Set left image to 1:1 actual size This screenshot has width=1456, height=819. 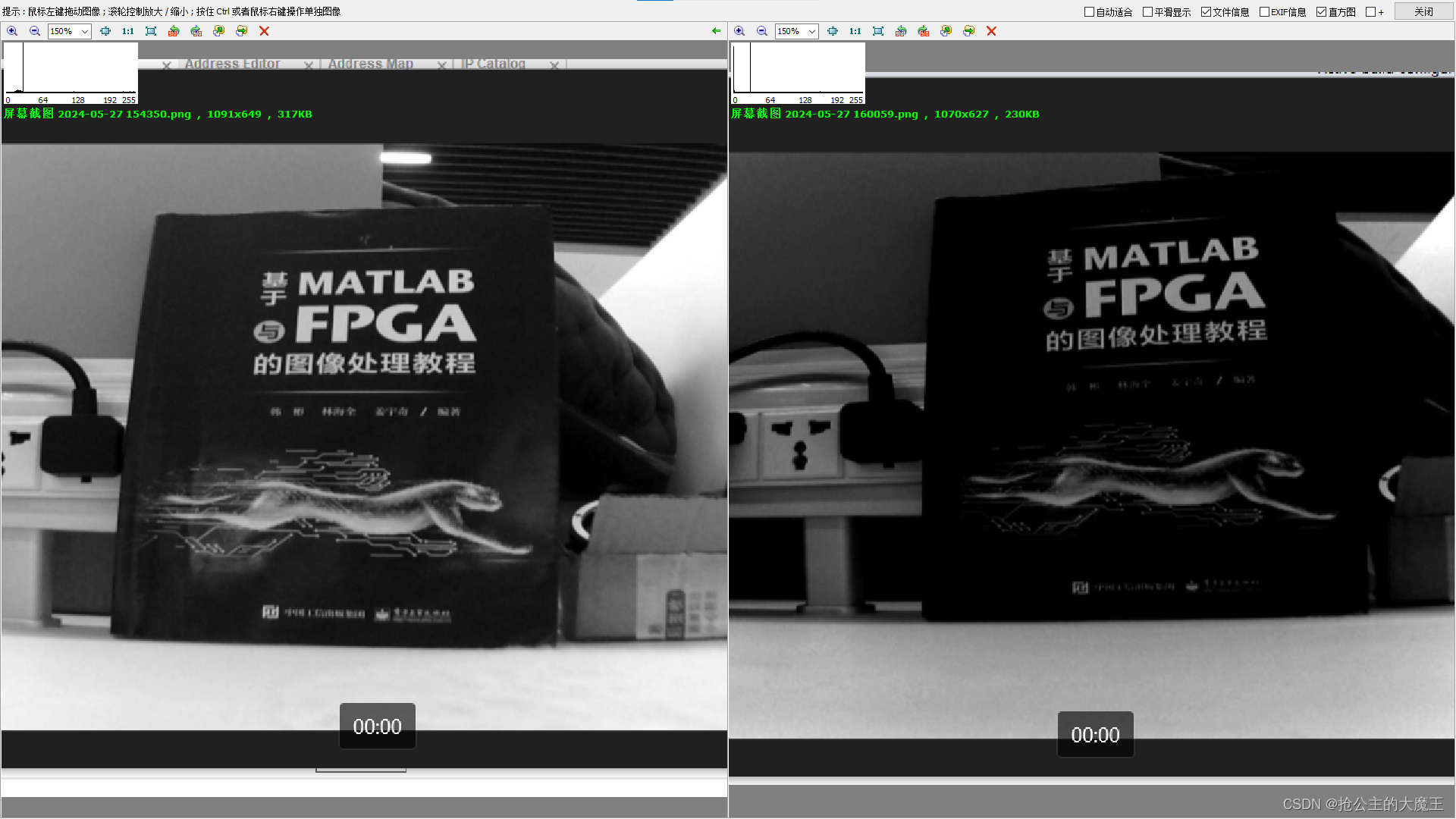(127, 31)
